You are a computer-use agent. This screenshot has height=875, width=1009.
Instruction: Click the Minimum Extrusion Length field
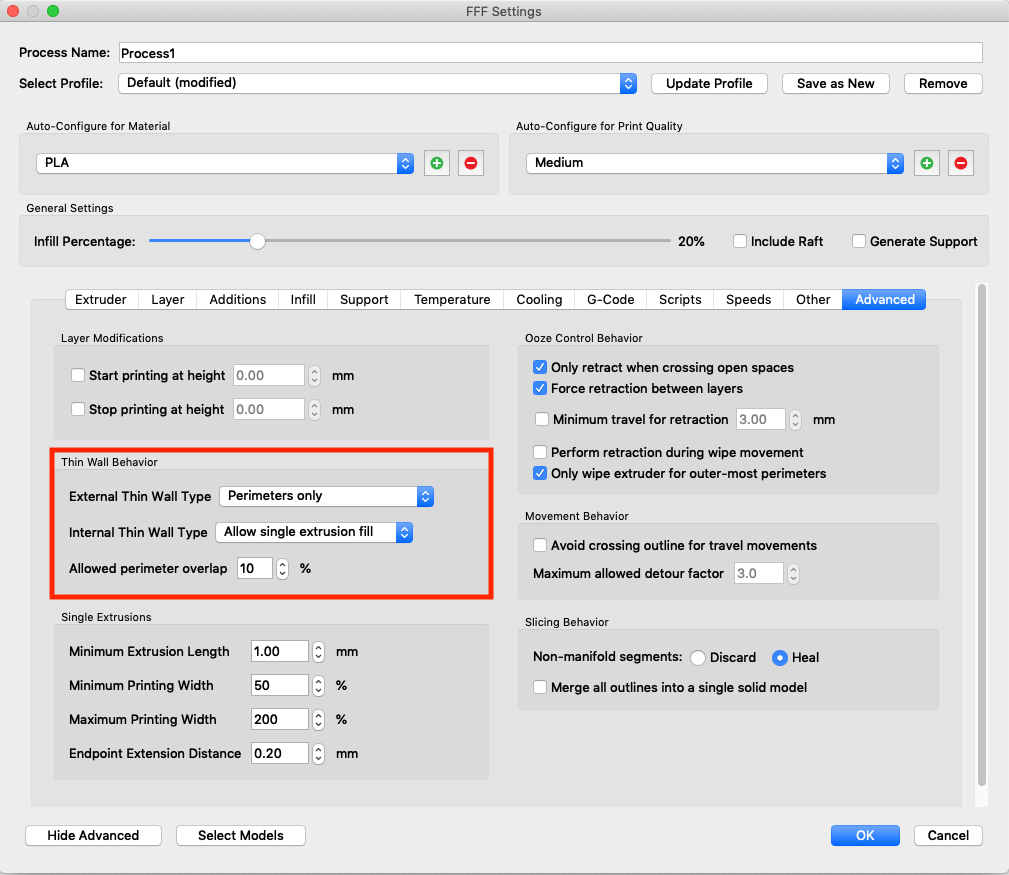tap(280, 651)
